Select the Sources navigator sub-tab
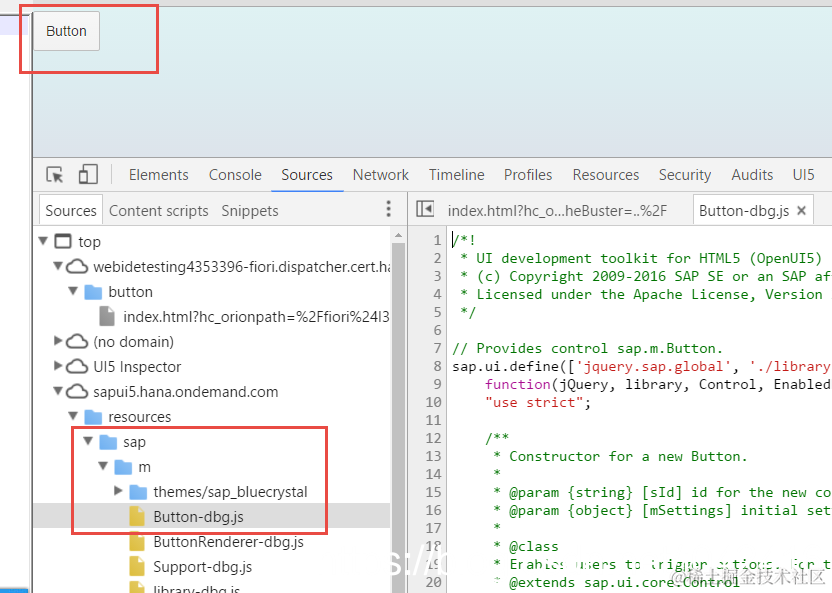Image resolution: width=832 pixels, height=593 pixels. 71,211
